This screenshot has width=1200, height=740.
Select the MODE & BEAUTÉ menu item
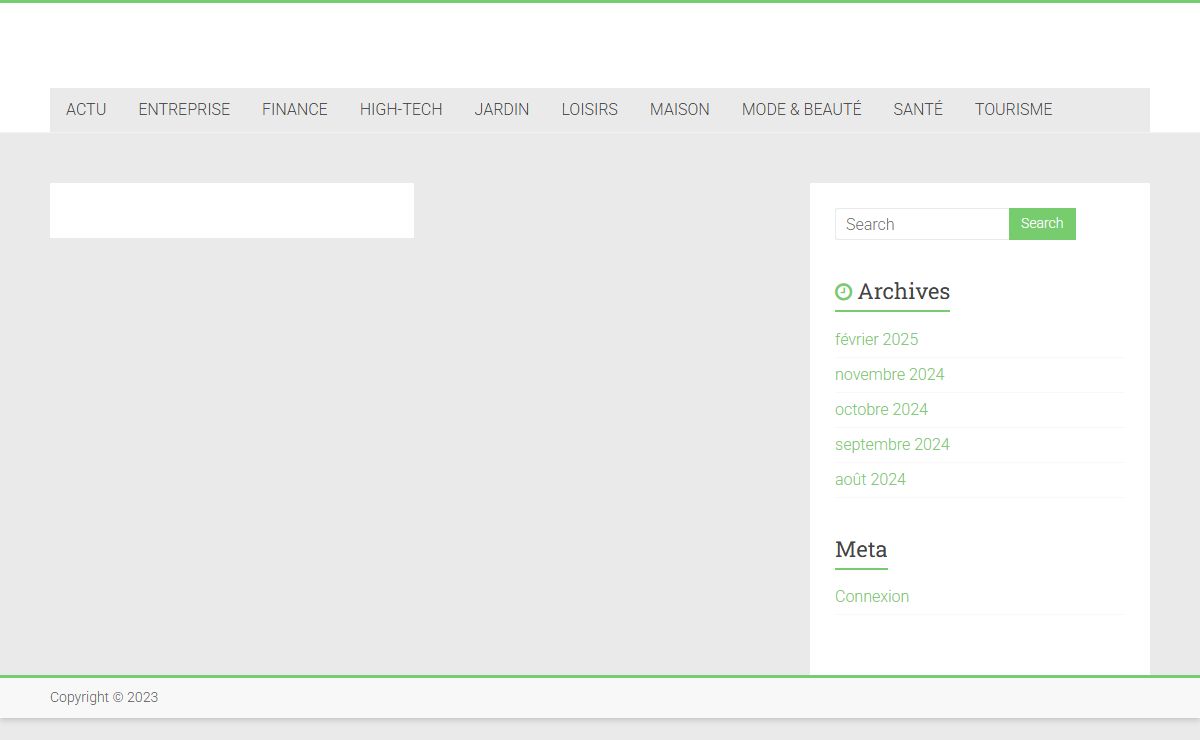(x=801, y=110)
